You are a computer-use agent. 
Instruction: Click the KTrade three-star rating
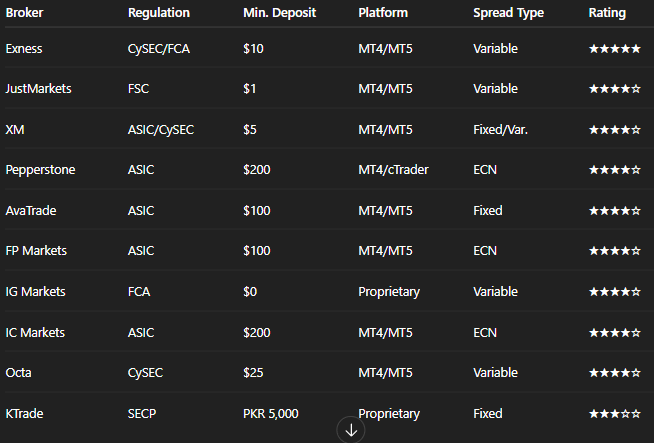point(614,414)
